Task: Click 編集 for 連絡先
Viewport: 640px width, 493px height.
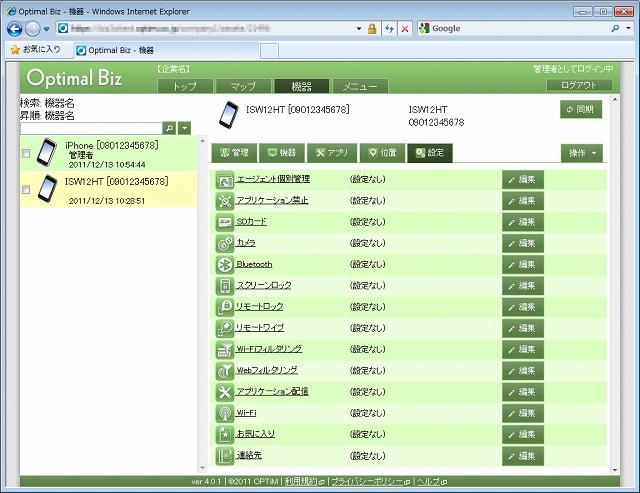Action: click(523, 456)
